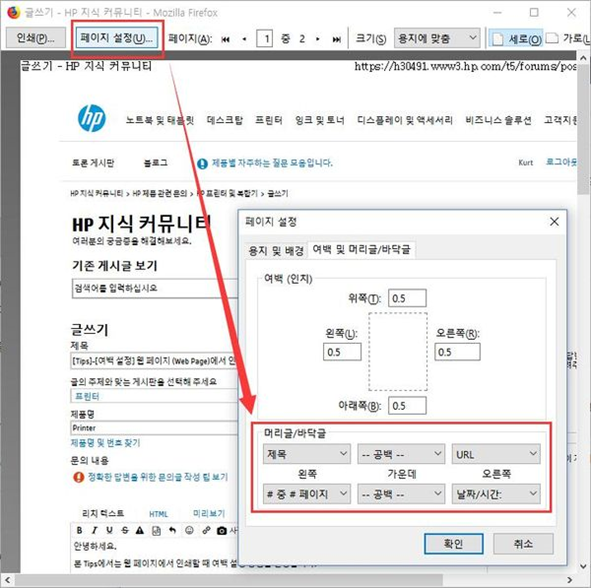This screenshot has width=591, height=588.
Task: Click the 확인 button
Action: (453, 544)
